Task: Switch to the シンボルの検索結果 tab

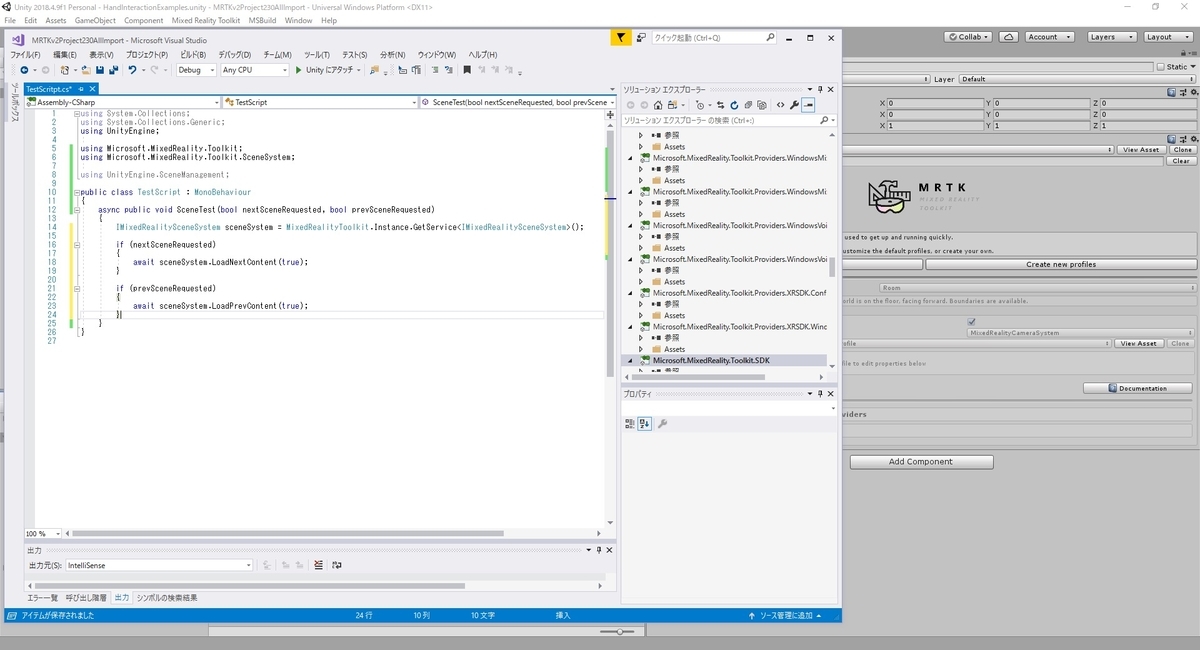Action: point(167,597)
